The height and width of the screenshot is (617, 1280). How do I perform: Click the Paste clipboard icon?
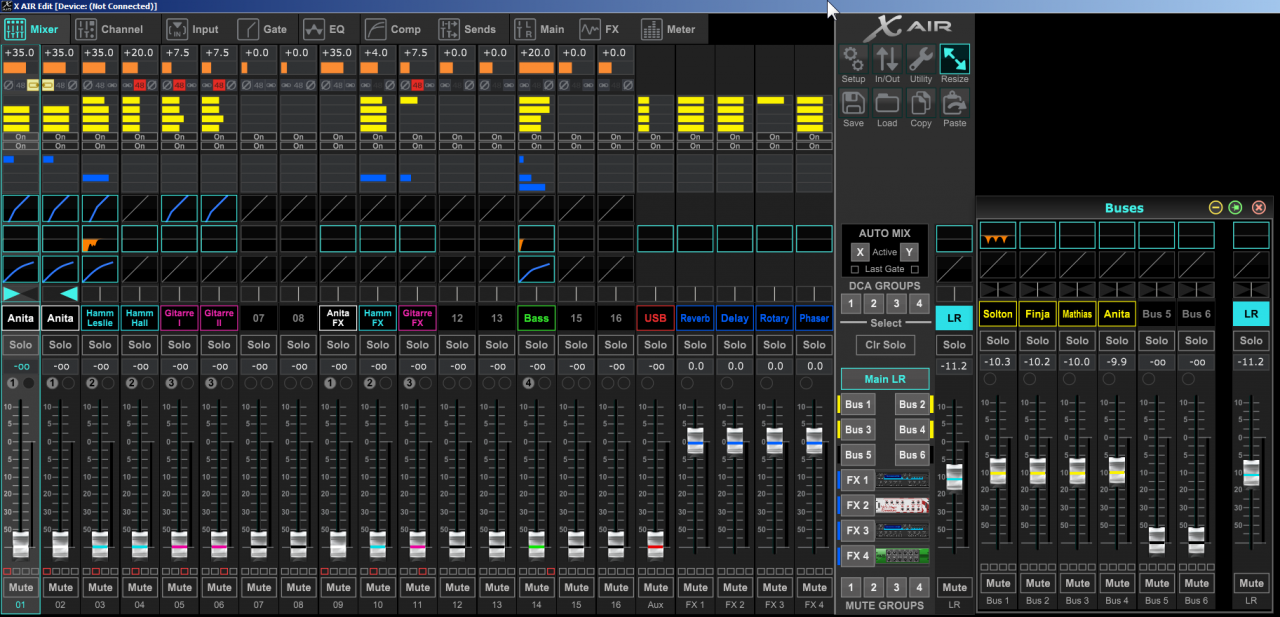tap(955, 102)
